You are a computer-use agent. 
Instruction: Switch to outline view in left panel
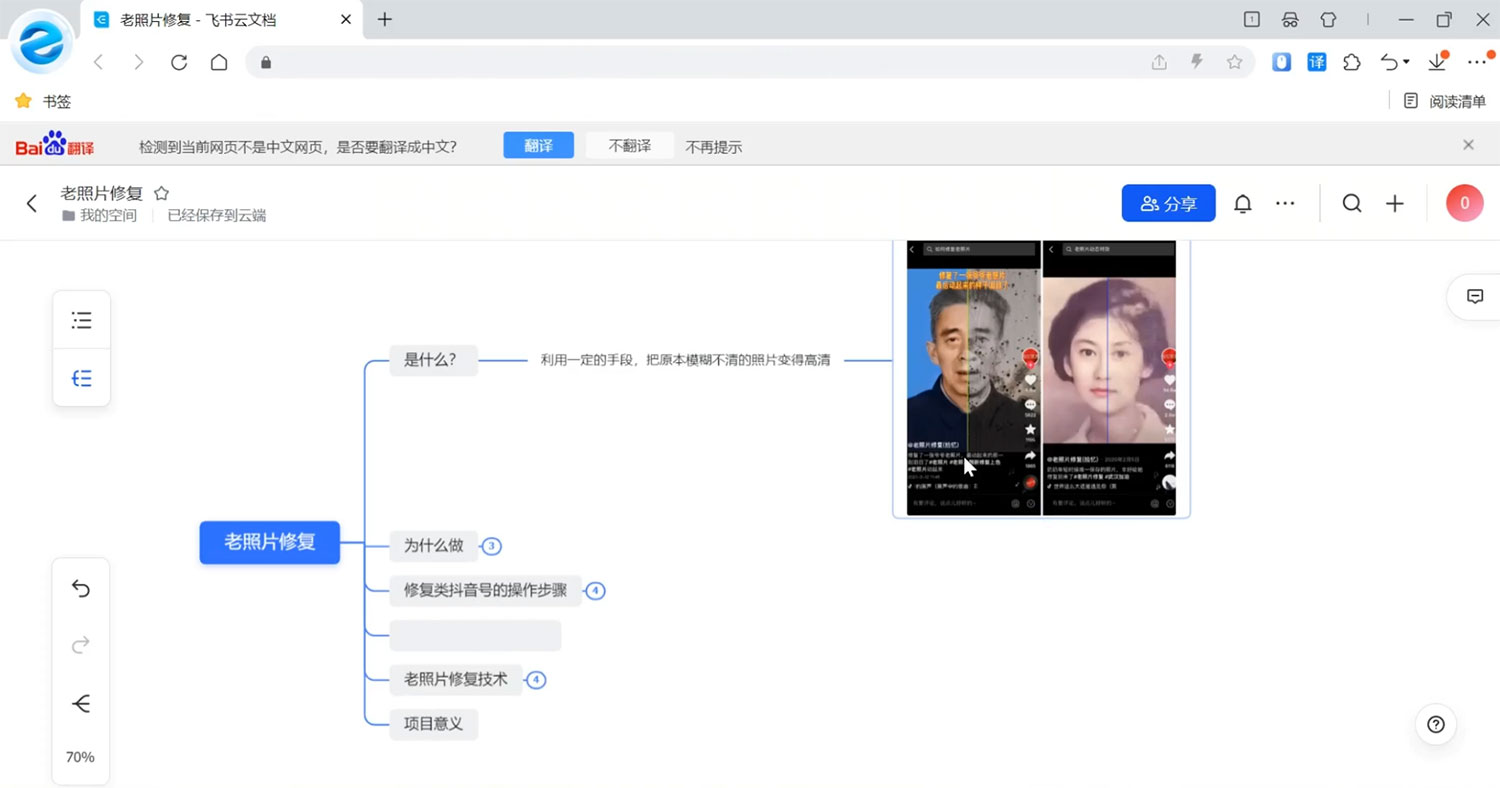point(81,319)
